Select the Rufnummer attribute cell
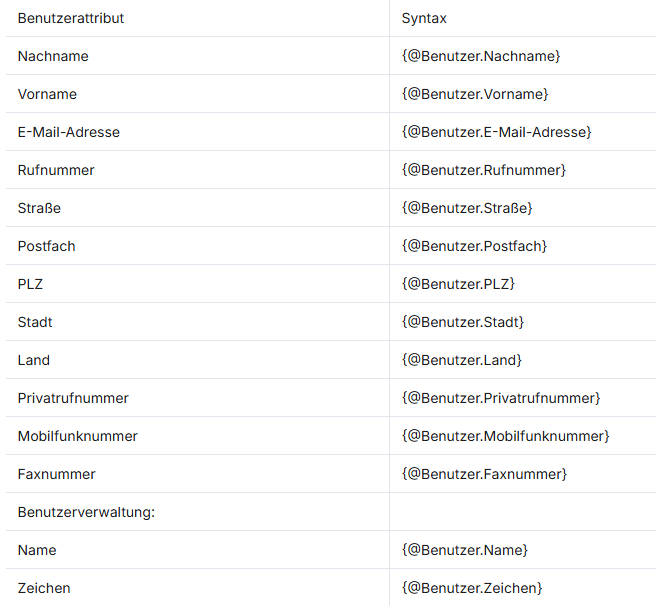656x608 pixels. click(x=56, y=170)
